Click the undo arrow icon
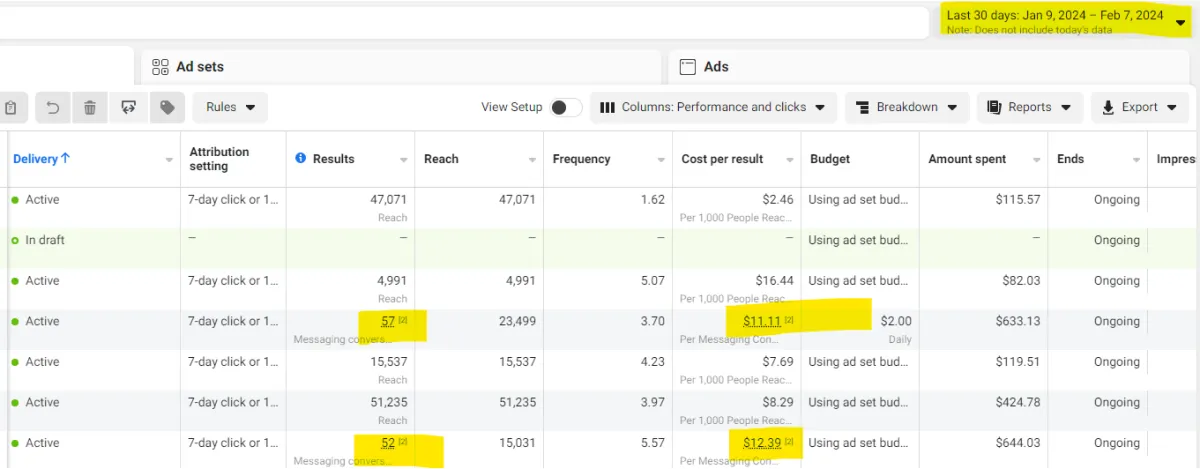The width and height of the screenshot is (1200, 469). coord(54,107)
